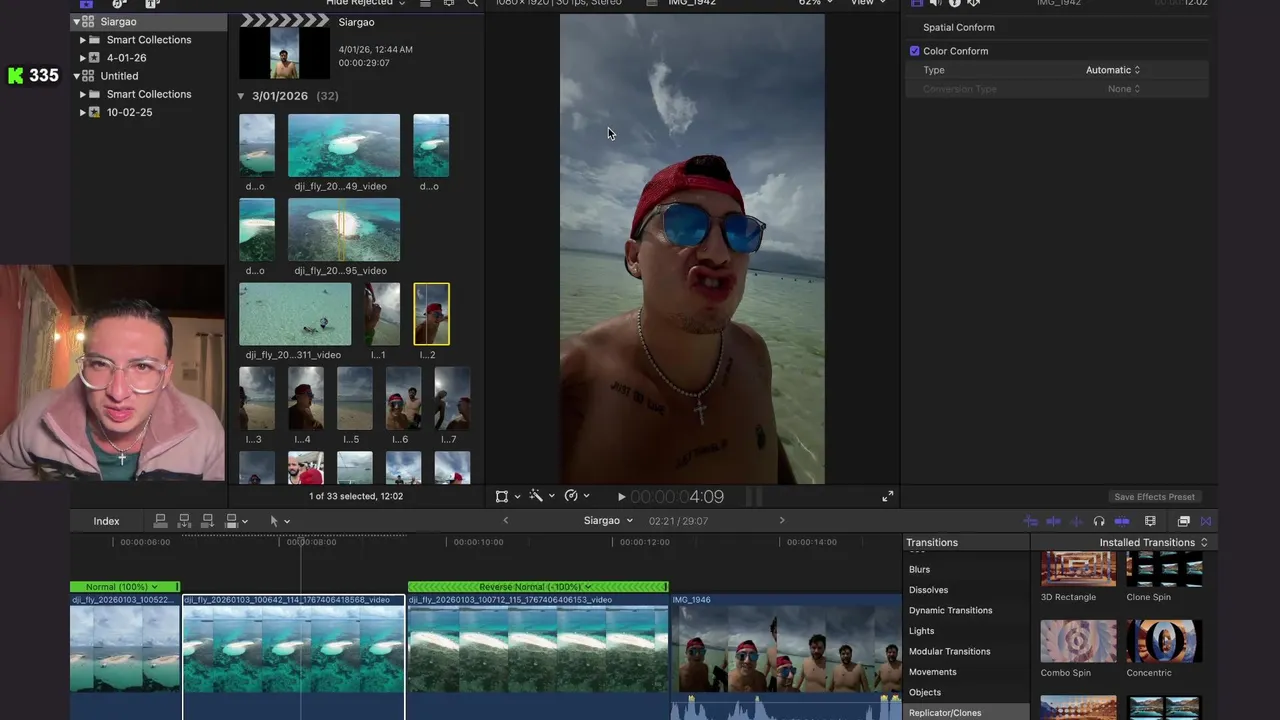
Task: Open Hide Rejected filter dropdown
Action: pos(366,3)
